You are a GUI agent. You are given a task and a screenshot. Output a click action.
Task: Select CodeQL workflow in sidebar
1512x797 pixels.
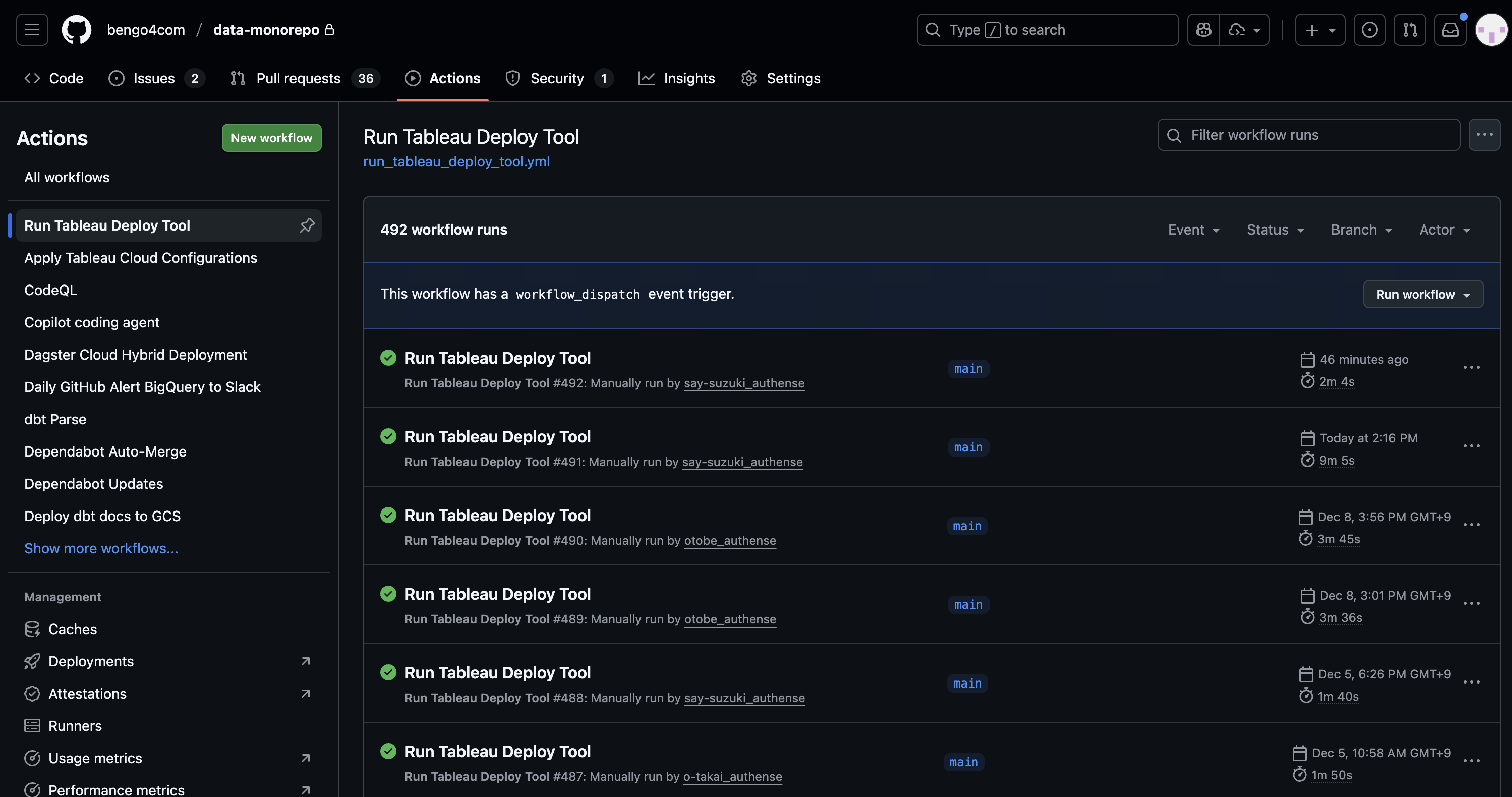coord(50,291)
